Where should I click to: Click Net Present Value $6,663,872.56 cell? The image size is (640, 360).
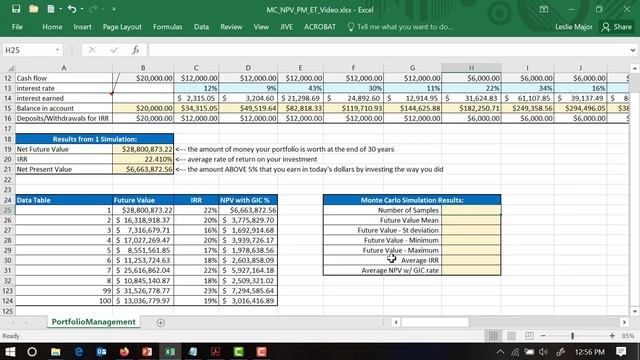(143, 169)
